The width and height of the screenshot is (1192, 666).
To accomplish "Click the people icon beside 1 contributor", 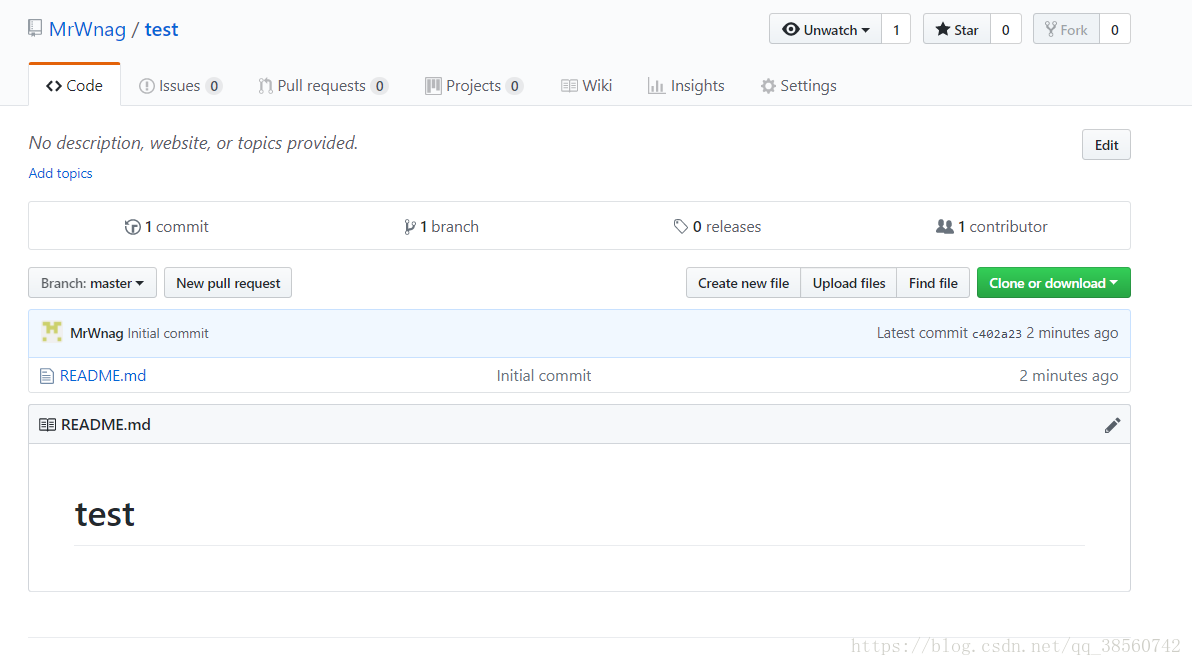I will click(x=945, y=227).
